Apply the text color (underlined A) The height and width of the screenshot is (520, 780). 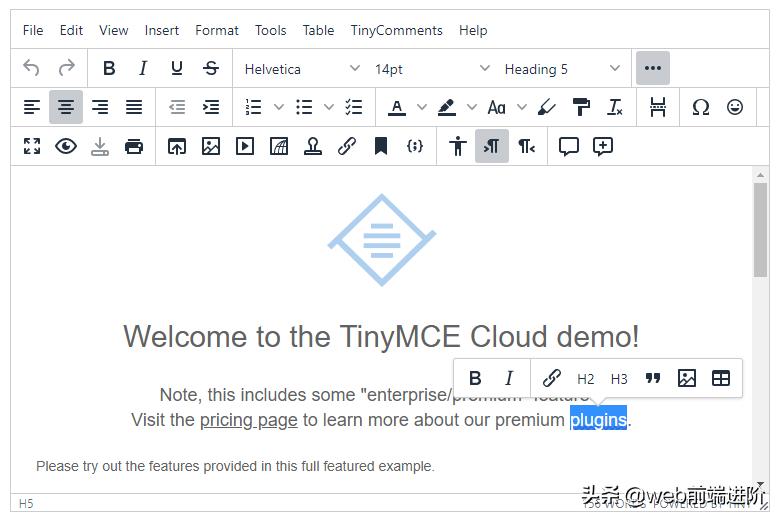396,107
